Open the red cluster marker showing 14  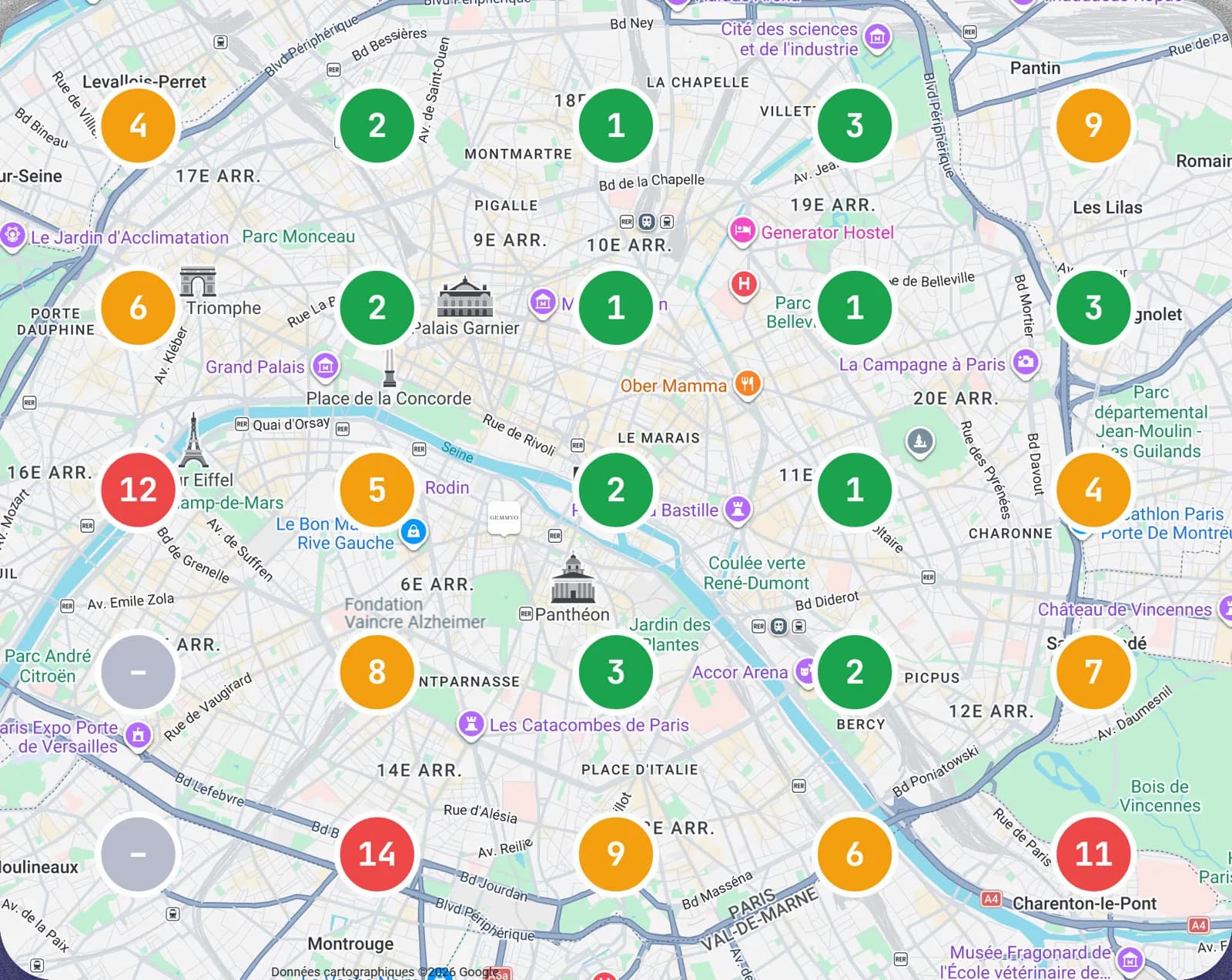[x=377, y=854]
